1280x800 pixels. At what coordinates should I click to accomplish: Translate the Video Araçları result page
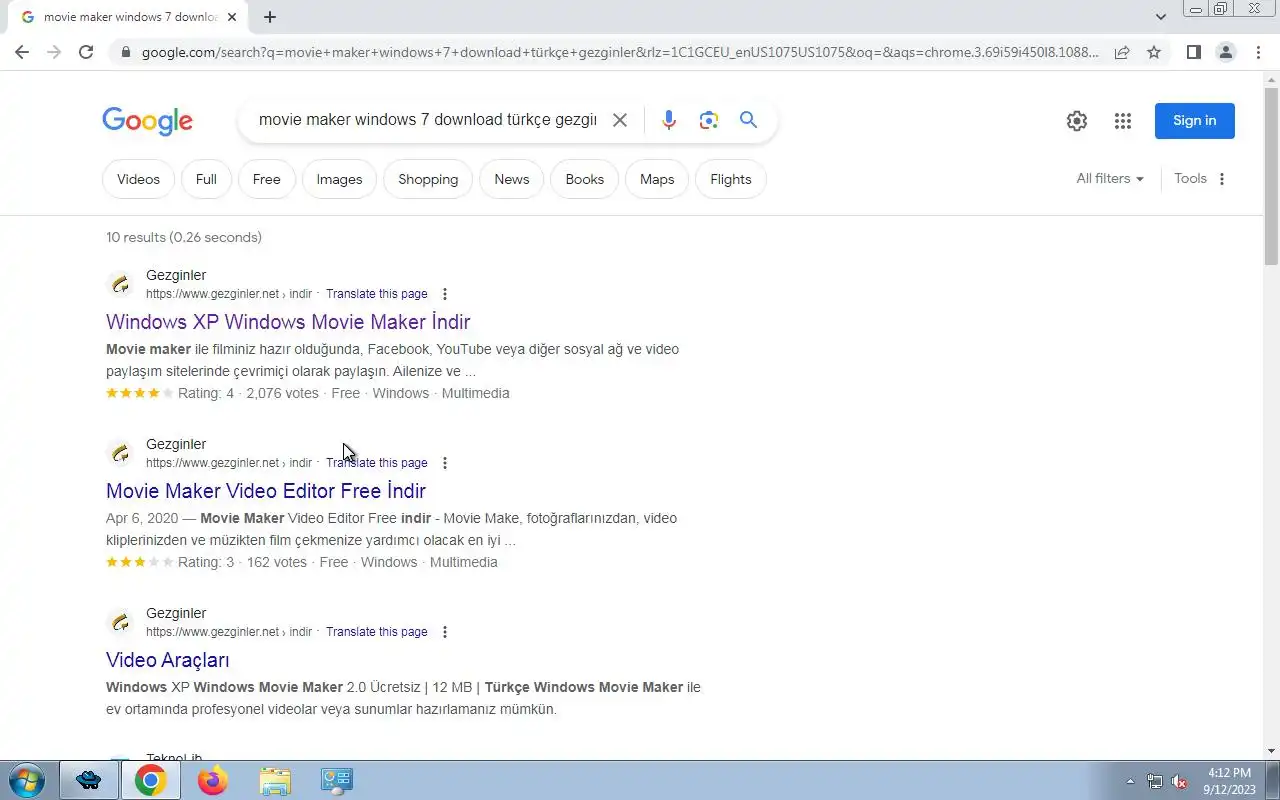pos(377,632)
